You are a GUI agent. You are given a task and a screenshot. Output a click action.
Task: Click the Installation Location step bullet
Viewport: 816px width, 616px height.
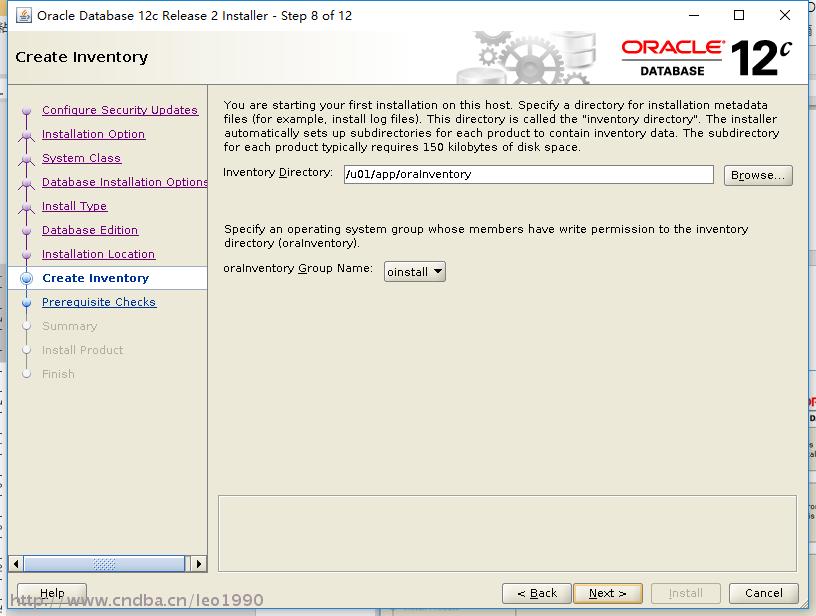click(27, 254)
